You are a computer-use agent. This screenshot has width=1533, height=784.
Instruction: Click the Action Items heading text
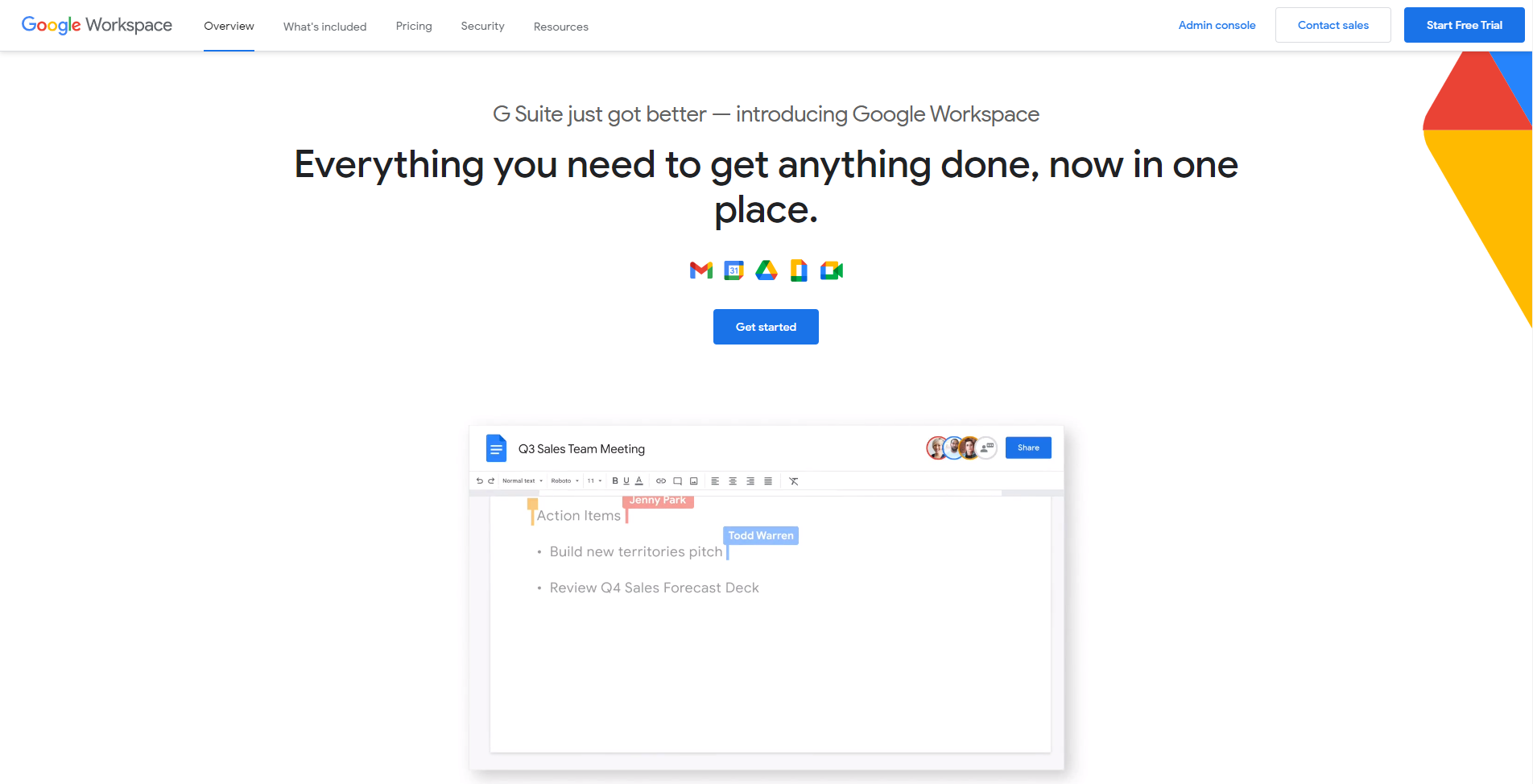(x=579, y=515)
